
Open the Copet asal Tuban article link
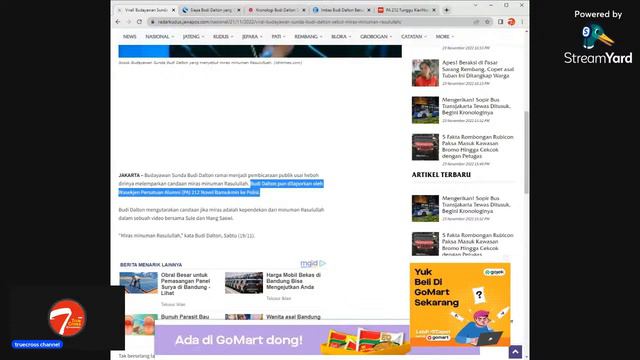point(478,69)
